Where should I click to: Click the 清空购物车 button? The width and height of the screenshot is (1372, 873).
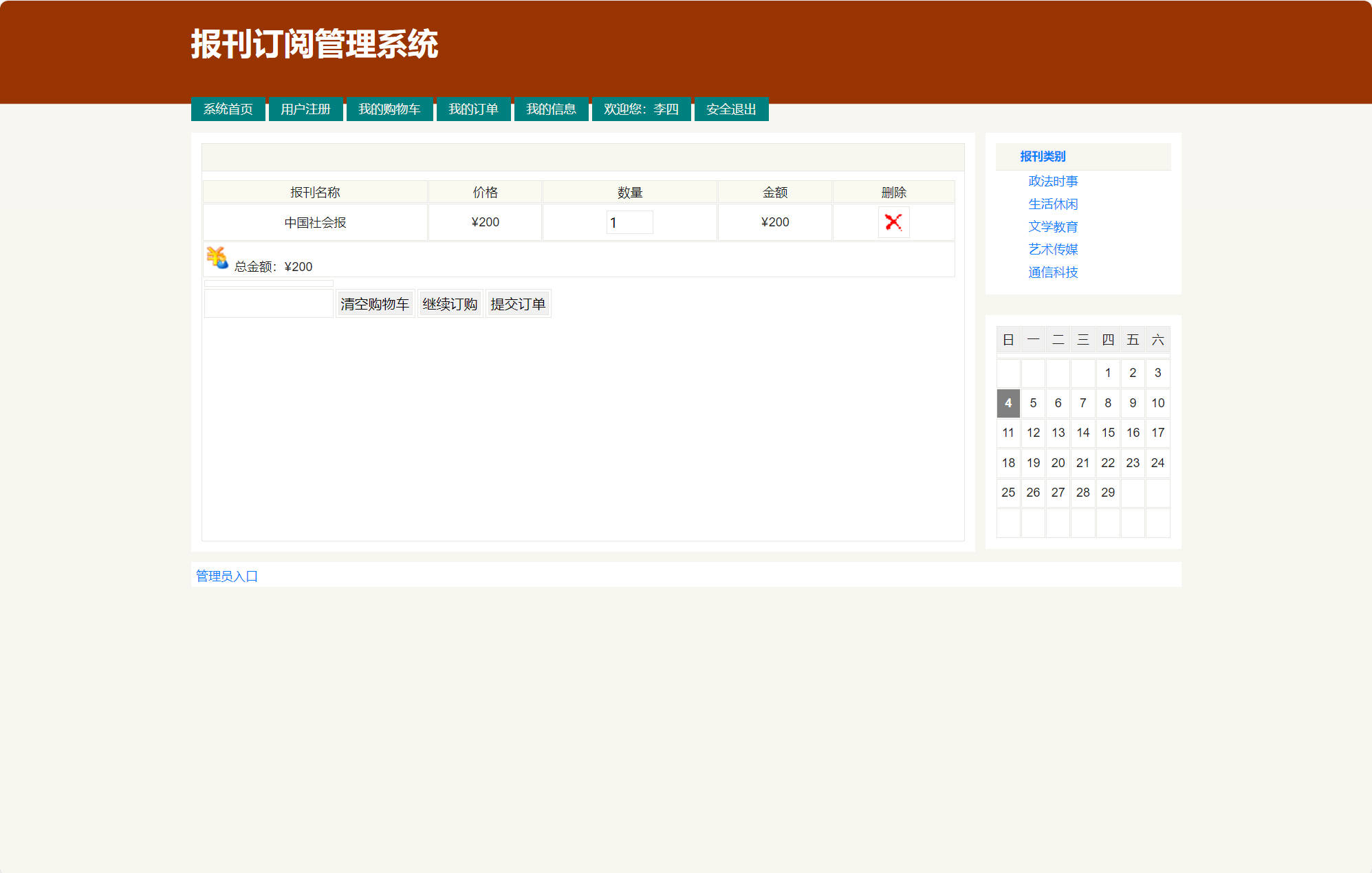(x=374, y=303)
